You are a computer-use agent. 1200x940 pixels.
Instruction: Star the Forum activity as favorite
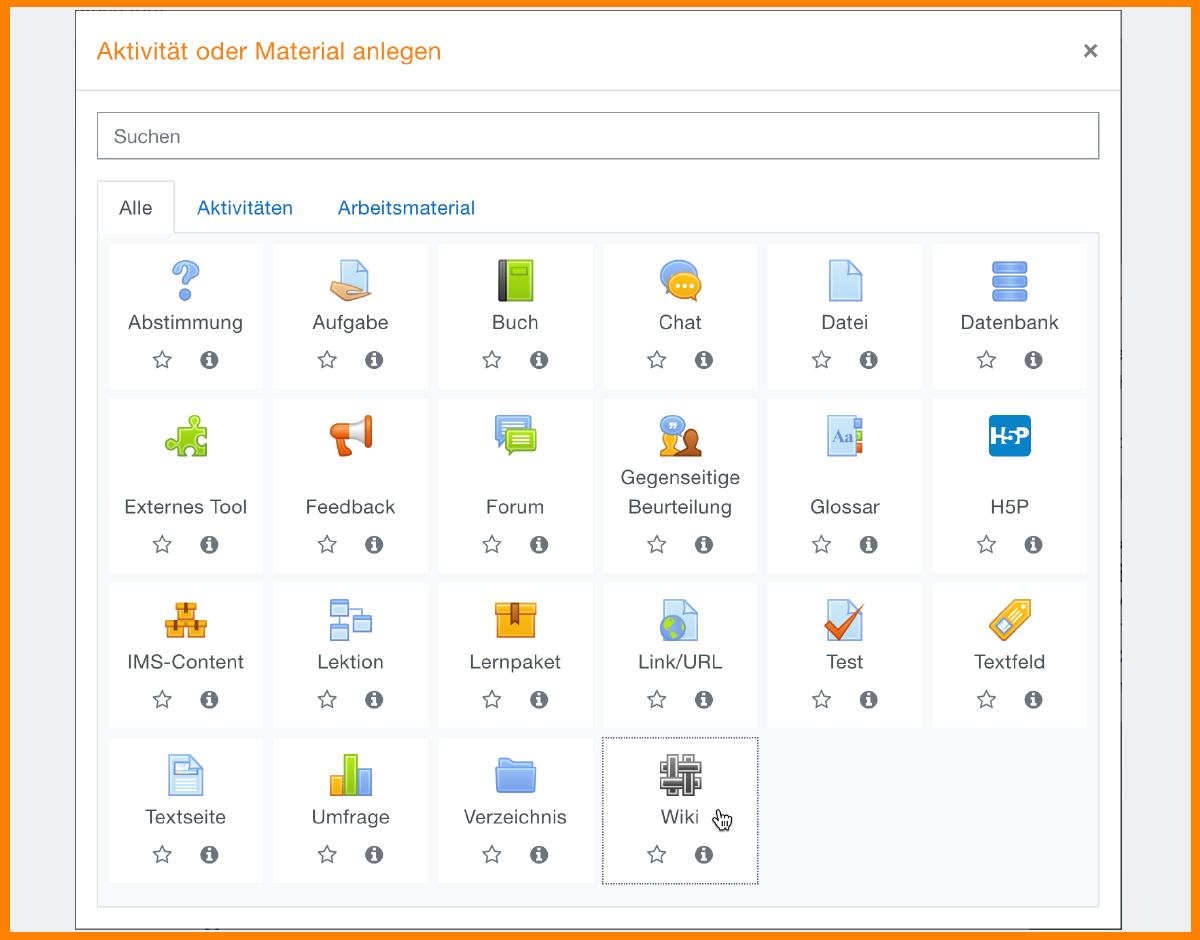click(x=492, y=545)
